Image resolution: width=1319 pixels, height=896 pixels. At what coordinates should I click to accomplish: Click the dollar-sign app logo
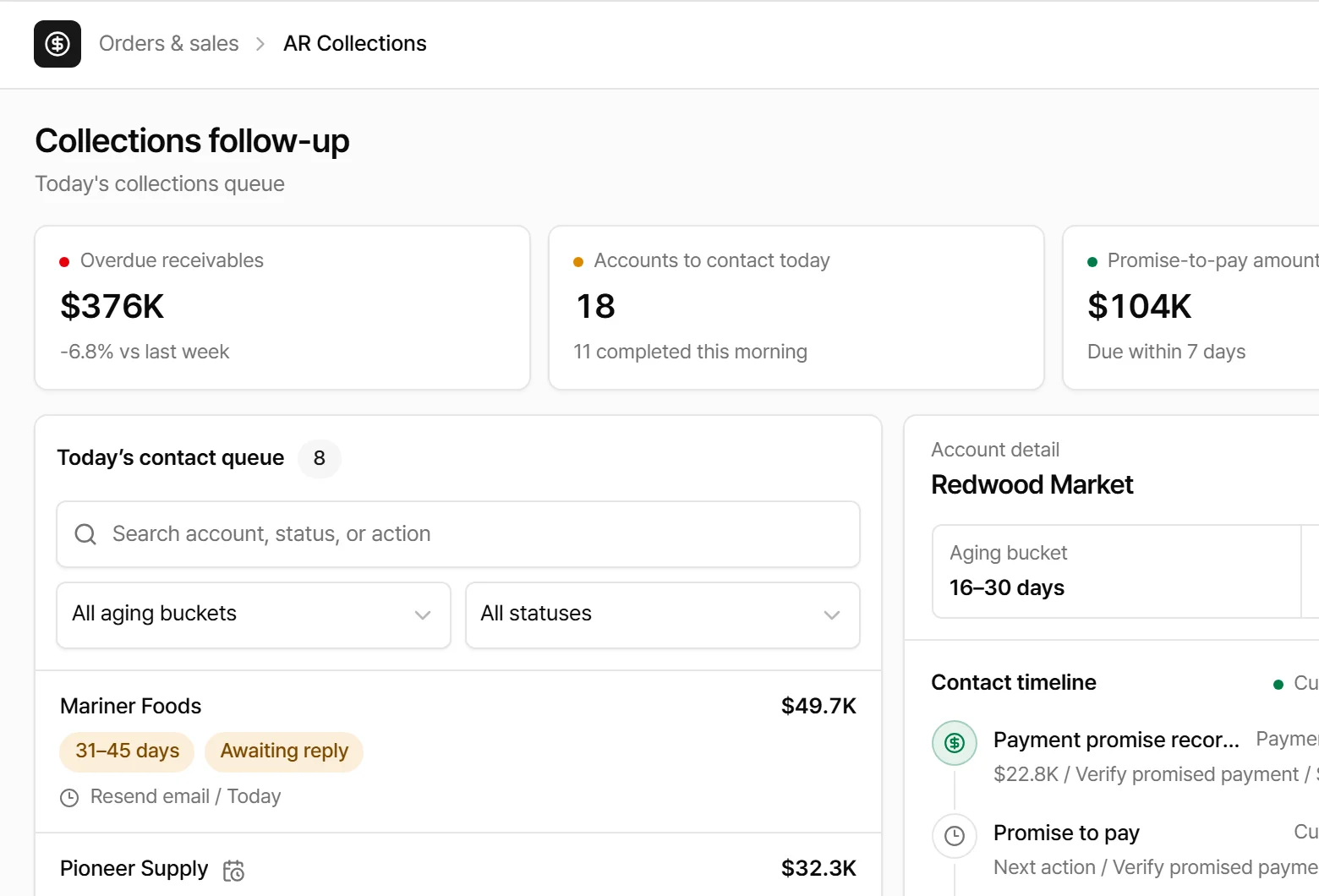tap(57, 44)
